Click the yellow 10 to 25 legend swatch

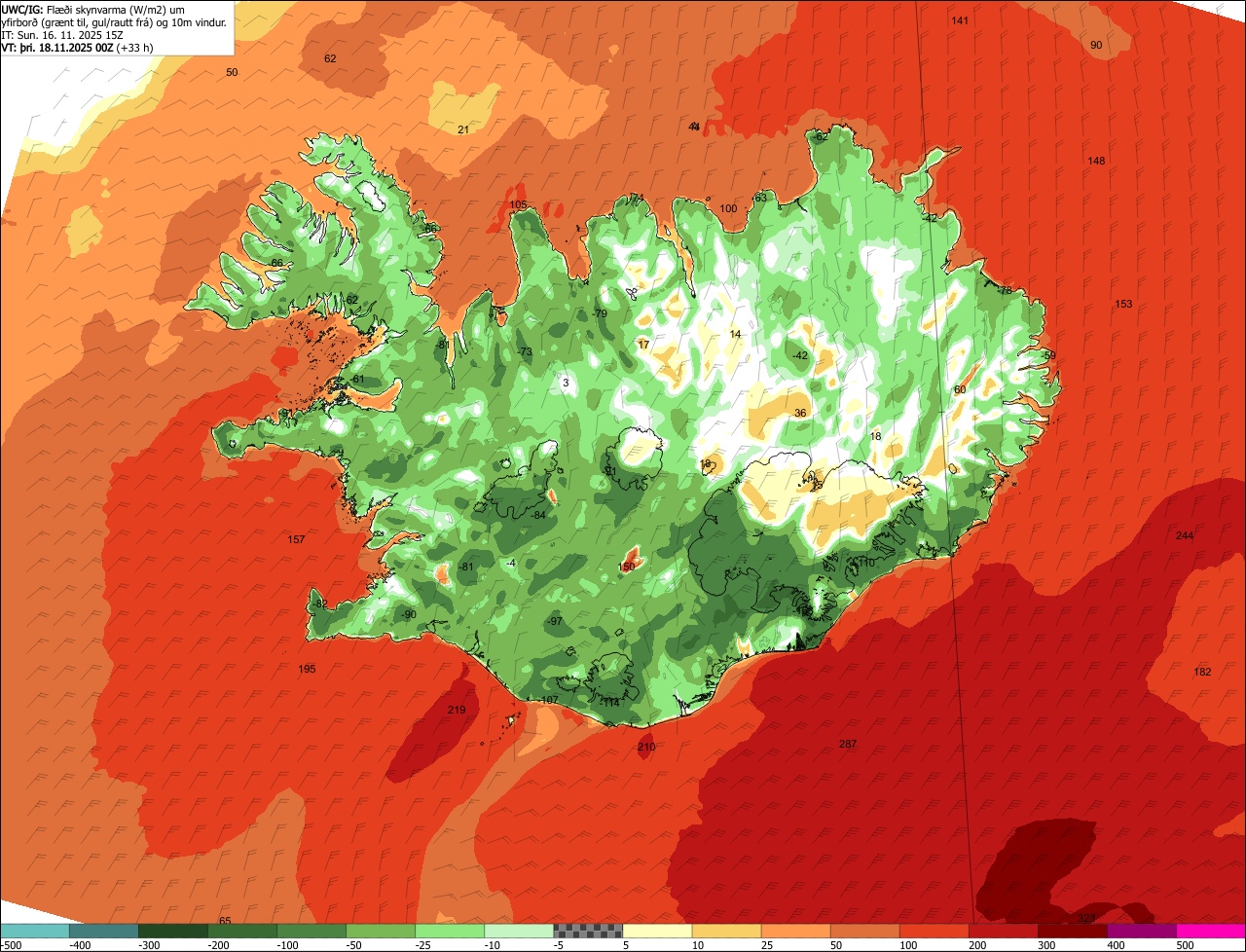click(726, 932)
